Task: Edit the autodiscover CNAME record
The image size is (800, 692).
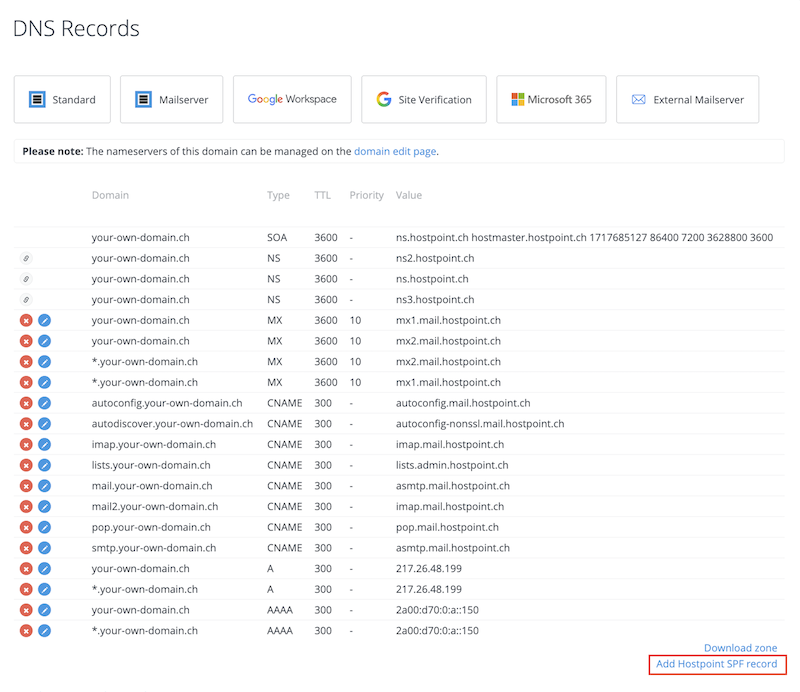Action: coord(45,424)
